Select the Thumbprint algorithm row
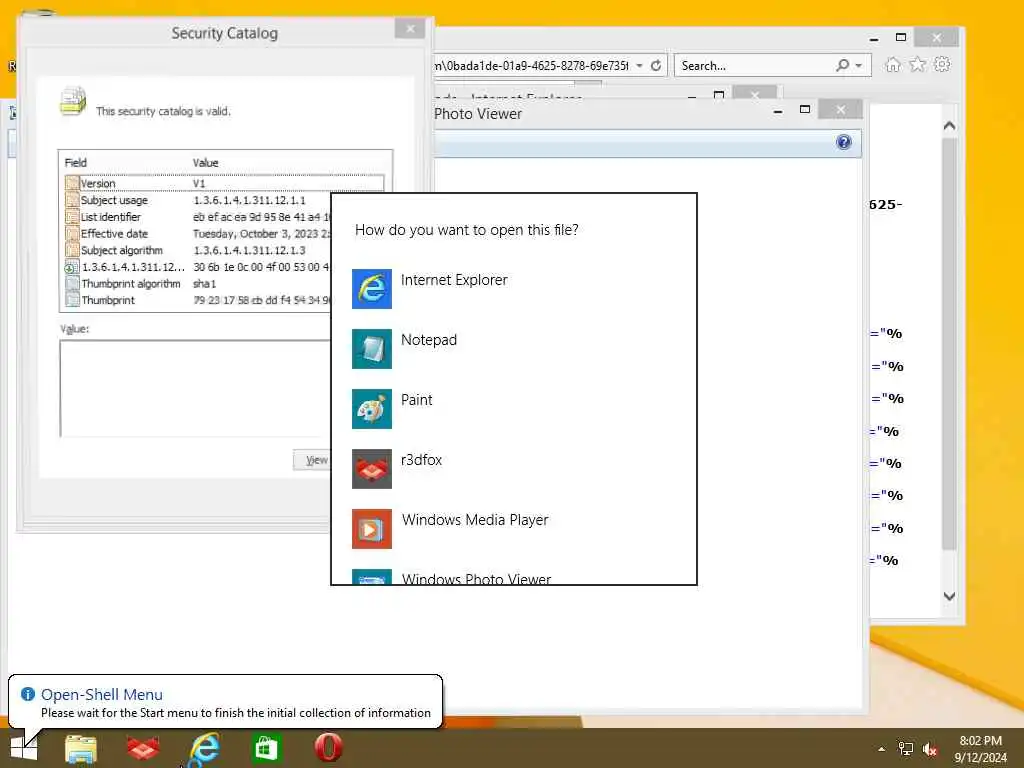Viewport: 1024px width, 768px height. point(196,283)
